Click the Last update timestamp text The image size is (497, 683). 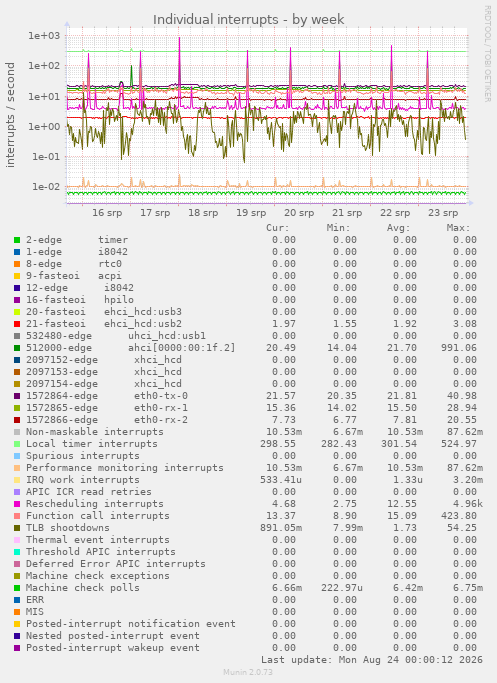(x=372, y=660)
